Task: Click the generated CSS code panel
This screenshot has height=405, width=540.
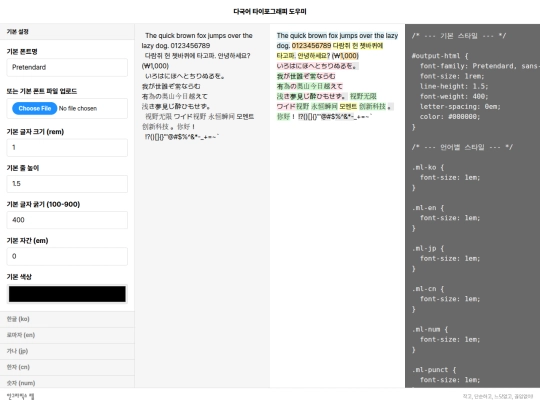Action: point(472,206)
